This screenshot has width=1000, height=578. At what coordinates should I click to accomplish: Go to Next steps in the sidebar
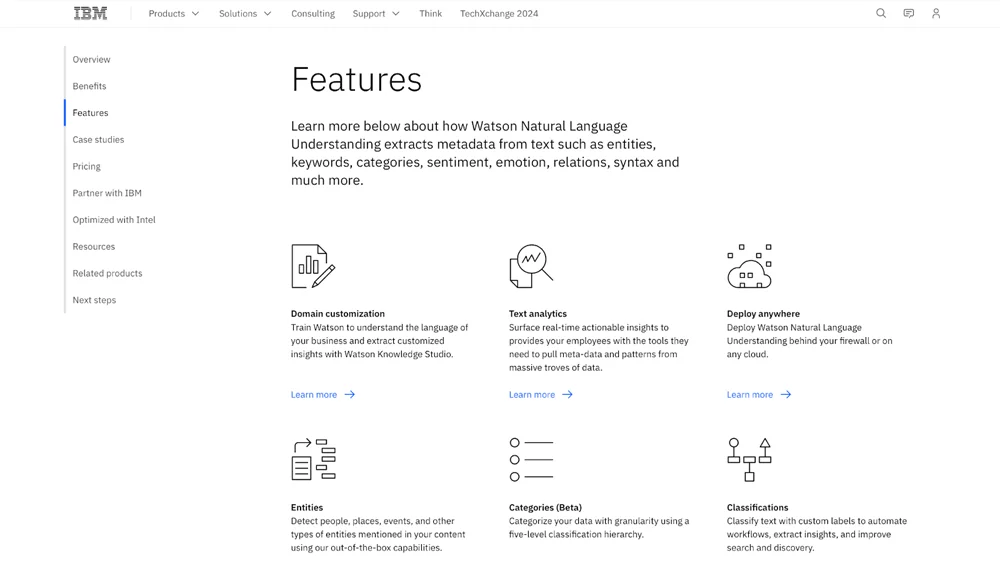coord(94,300)
